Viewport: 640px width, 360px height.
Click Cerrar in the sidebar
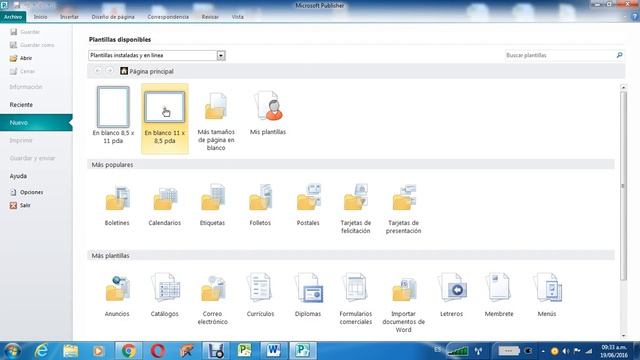22,71
